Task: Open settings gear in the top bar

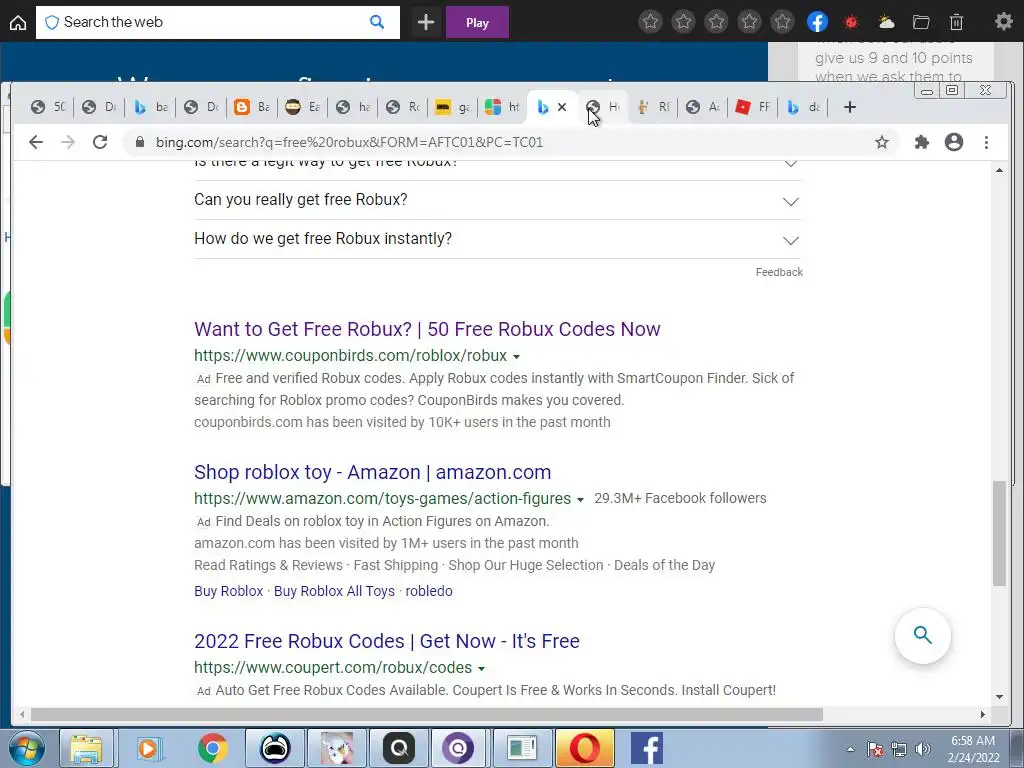Action: pos(1004,22)
